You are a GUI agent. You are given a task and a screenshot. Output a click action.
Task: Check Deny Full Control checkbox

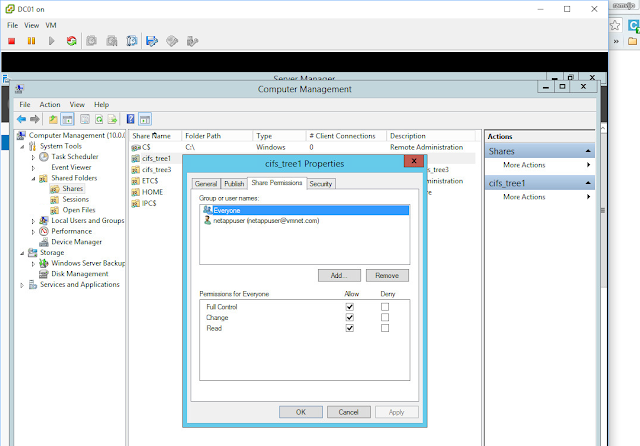coord(385,307)
